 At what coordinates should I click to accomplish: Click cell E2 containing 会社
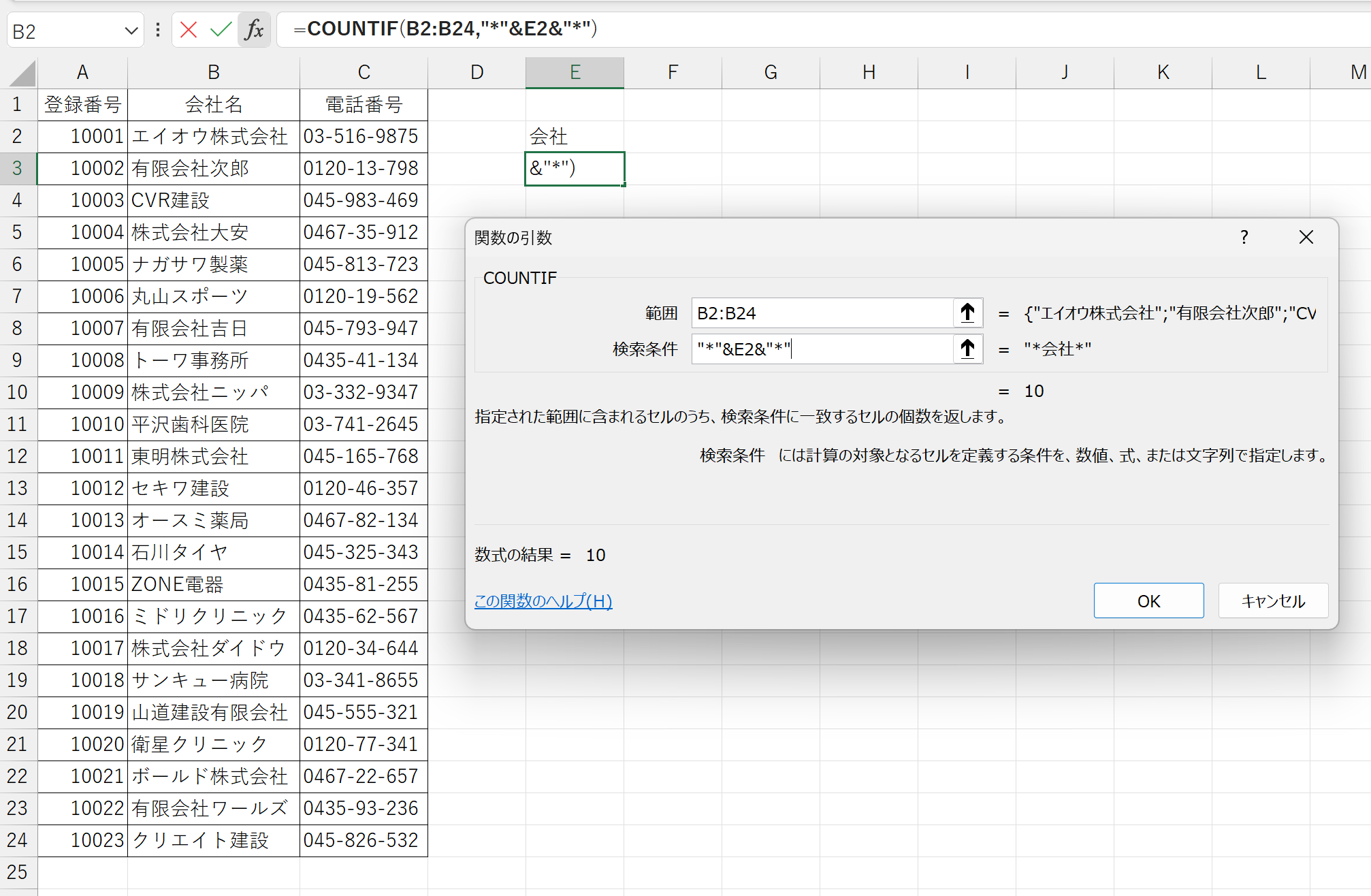pos(575,136)
